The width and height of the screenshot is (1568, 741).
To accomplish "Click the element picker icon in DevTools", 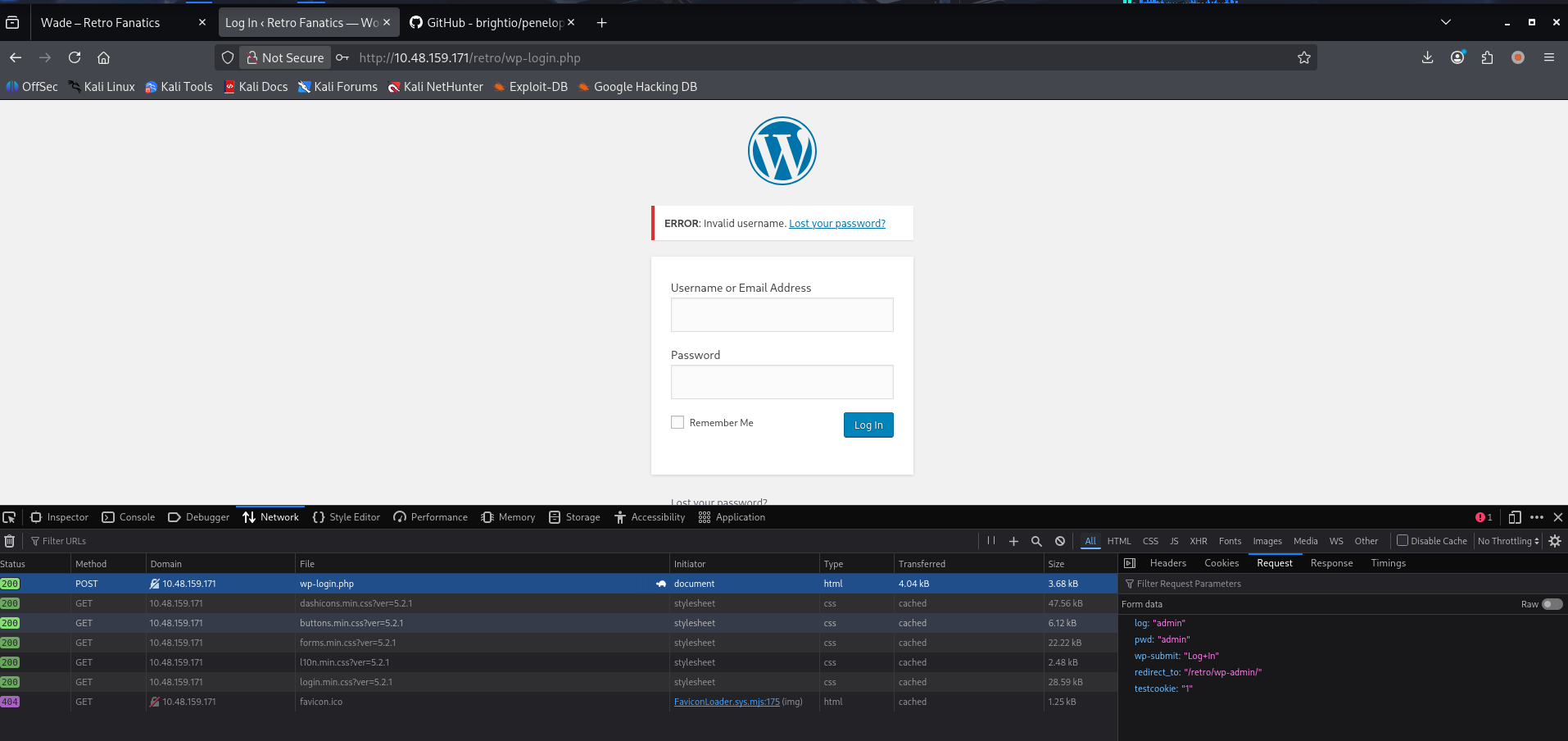I will click(9, 517).
